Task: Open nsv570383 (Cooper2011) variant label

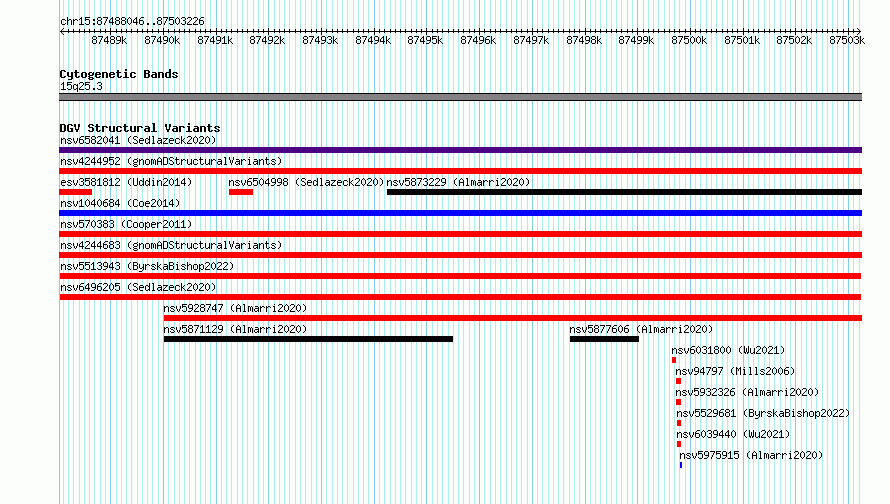Action: [x=126, y=224]
